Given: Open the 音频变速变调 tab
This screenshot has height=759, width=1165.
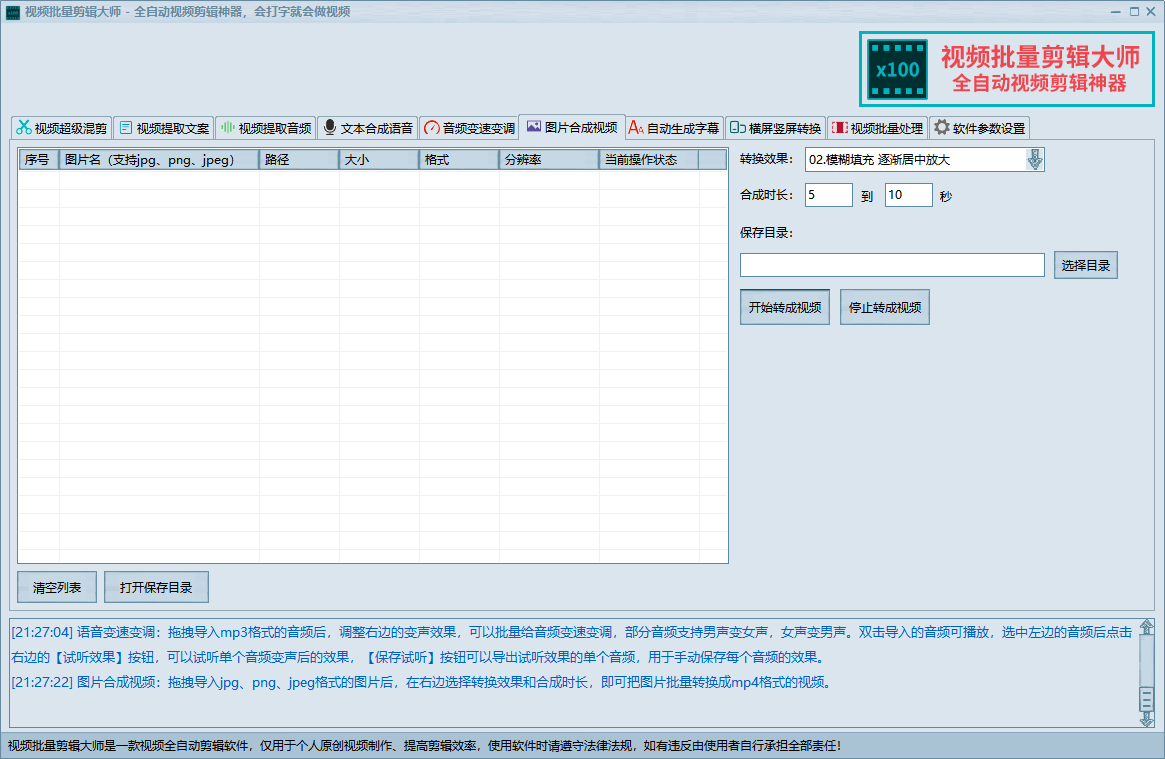Looking at the screenshot, I should [470, 128].
